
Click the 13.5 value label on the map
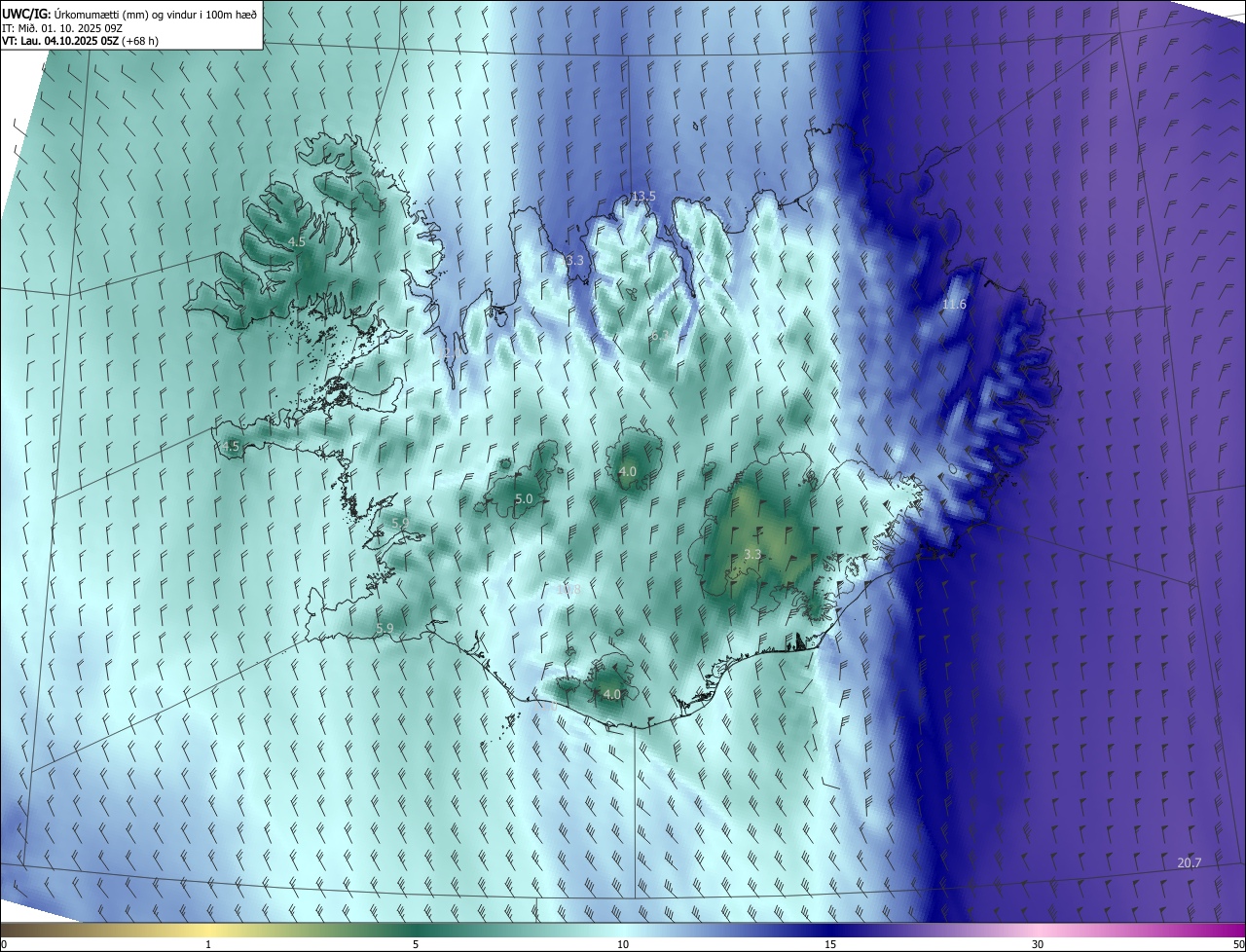click(x=643, y=196)
